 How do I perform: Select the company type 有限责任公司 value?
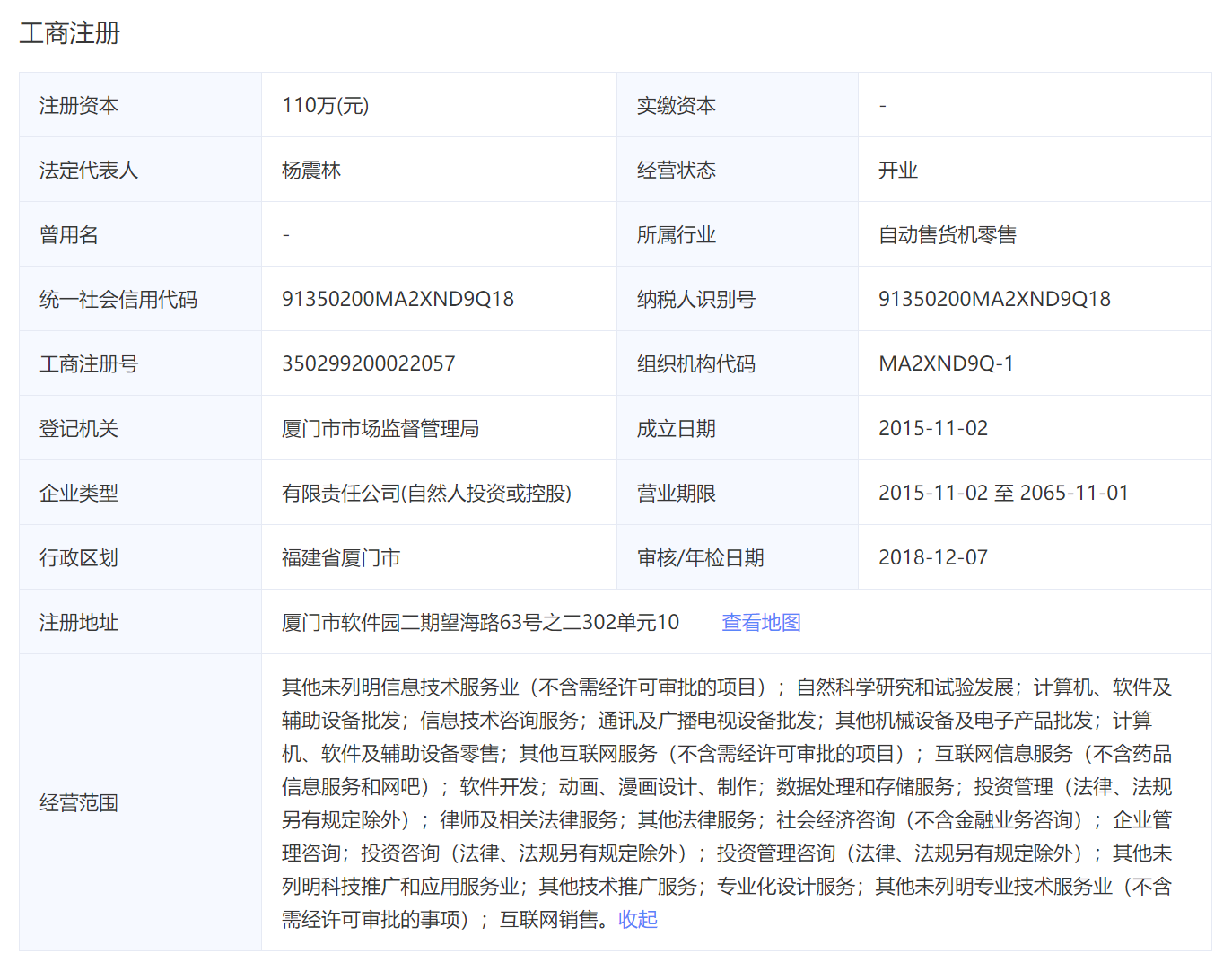[x=426, y=493]
